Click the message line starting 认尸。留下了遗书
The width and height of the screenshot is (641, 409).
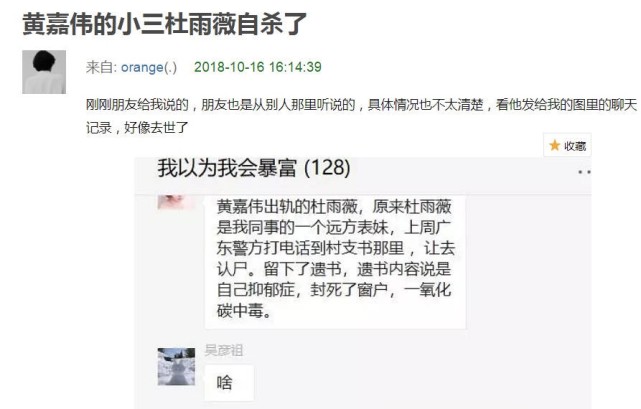[334, 269]
